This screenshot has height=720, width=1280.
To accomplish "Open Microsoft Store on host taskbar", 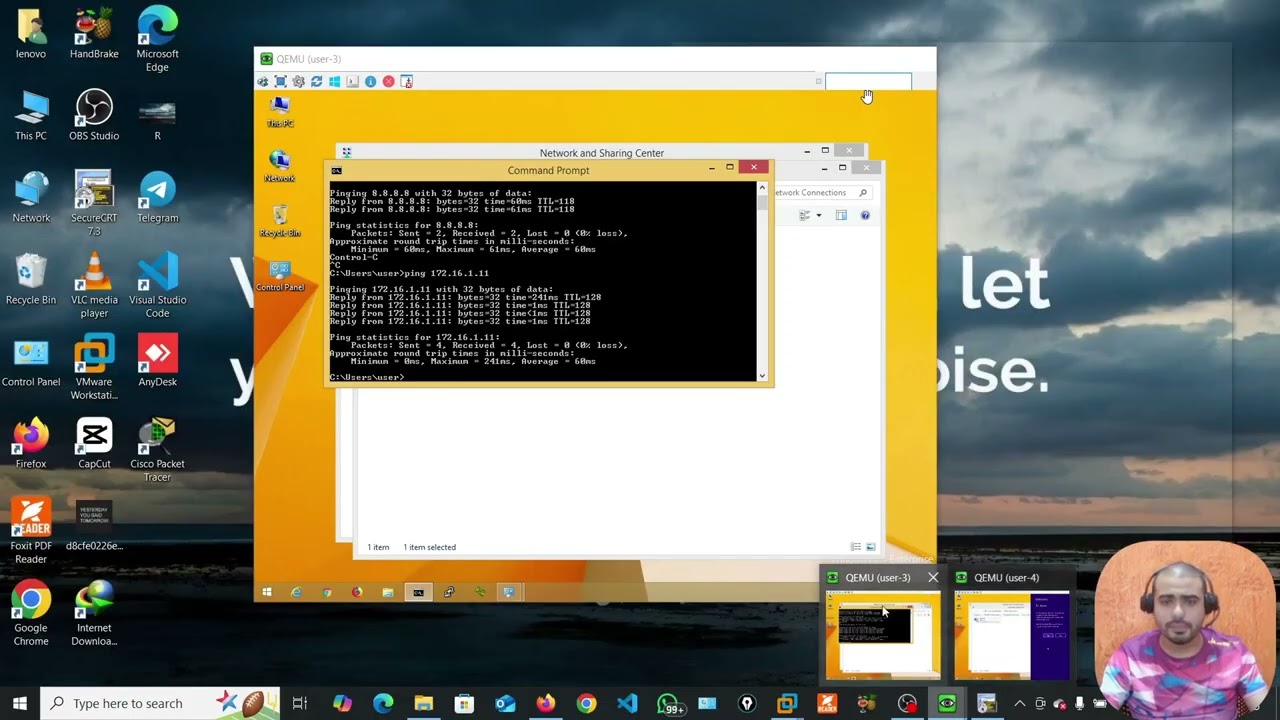I will coord(464,704).
